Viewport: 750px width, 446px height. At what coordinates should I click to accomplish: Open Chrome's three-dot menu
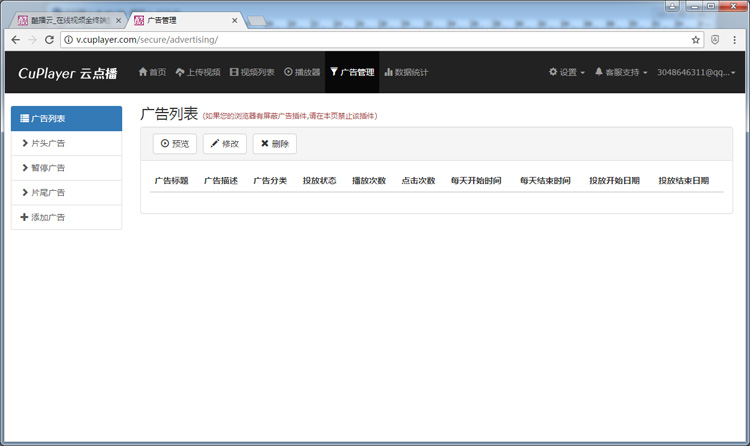735,40
